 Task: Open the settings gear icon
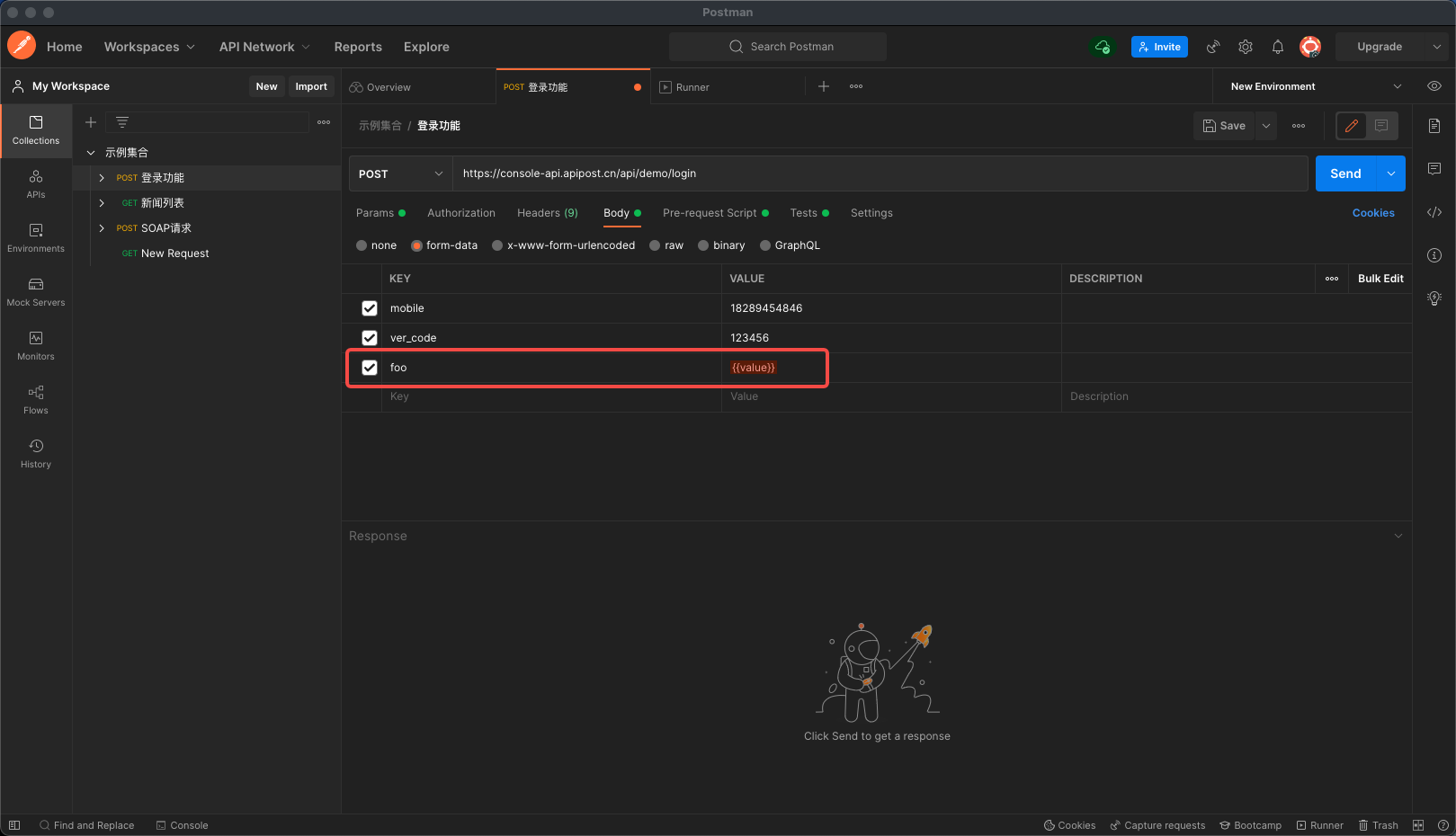[1246, 47]
